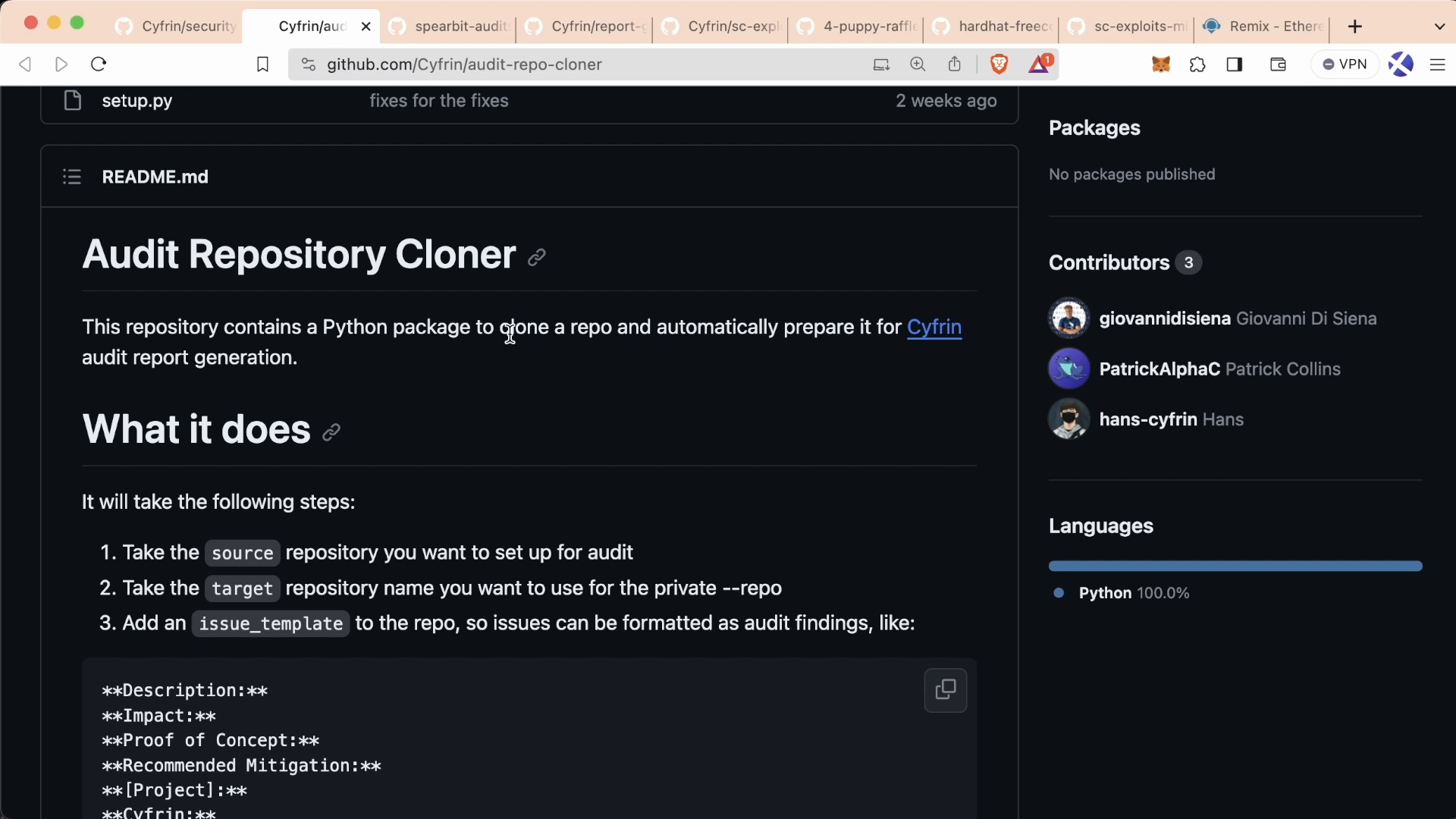
Task: Click the Brave Rewards triangle icon
Action: 1040,64
